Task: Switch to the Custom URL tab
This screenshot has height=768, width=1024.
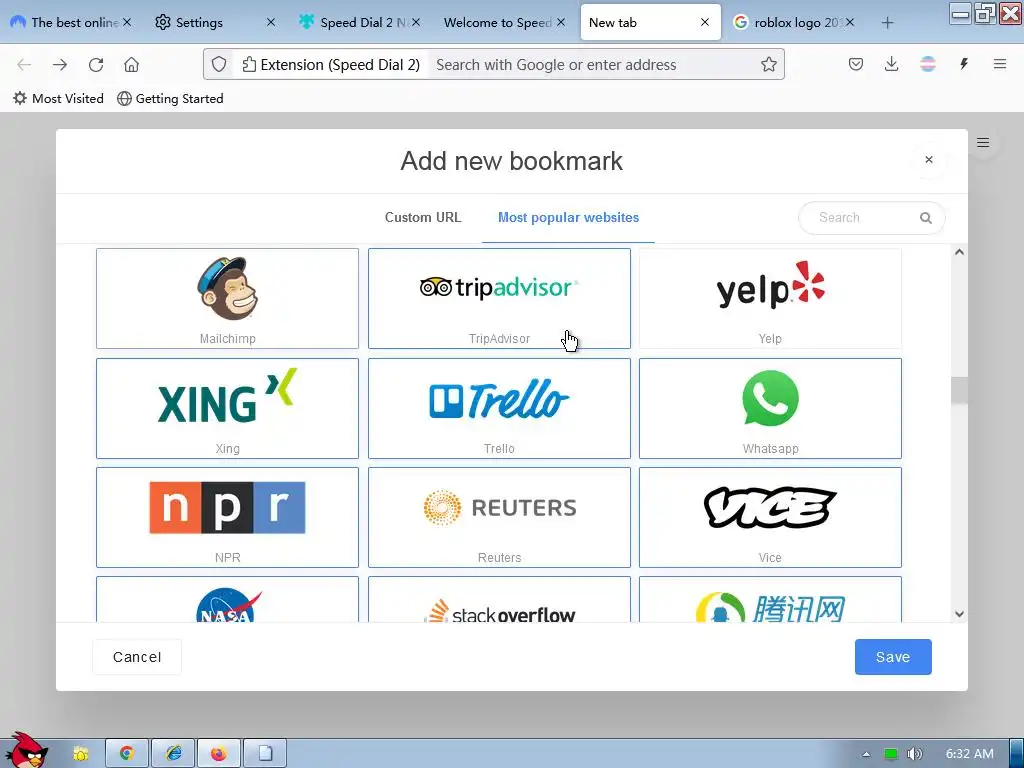Action: [423, 217]
